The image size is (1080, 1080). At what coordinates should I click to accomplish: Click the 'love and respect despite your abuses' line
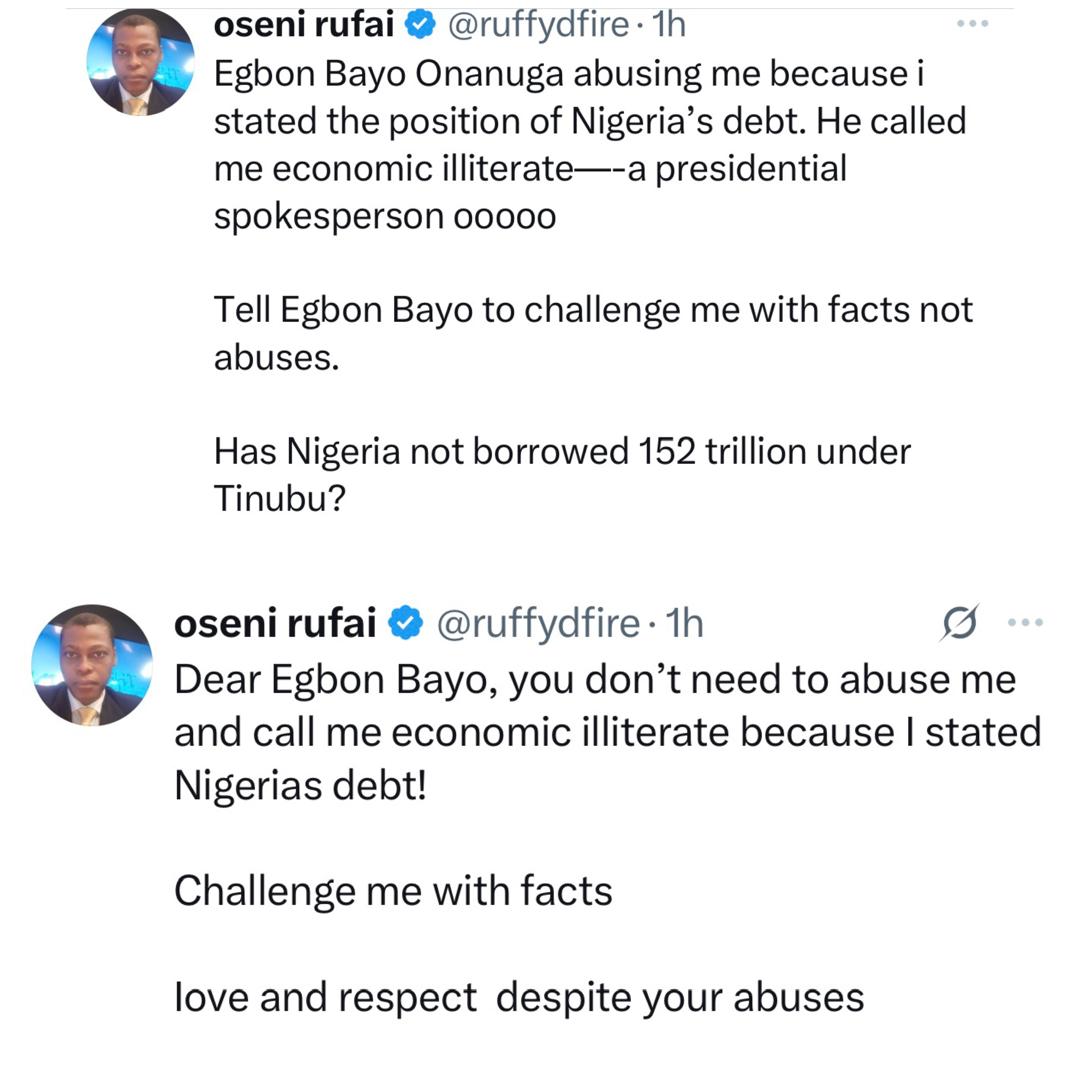point(518,997)
